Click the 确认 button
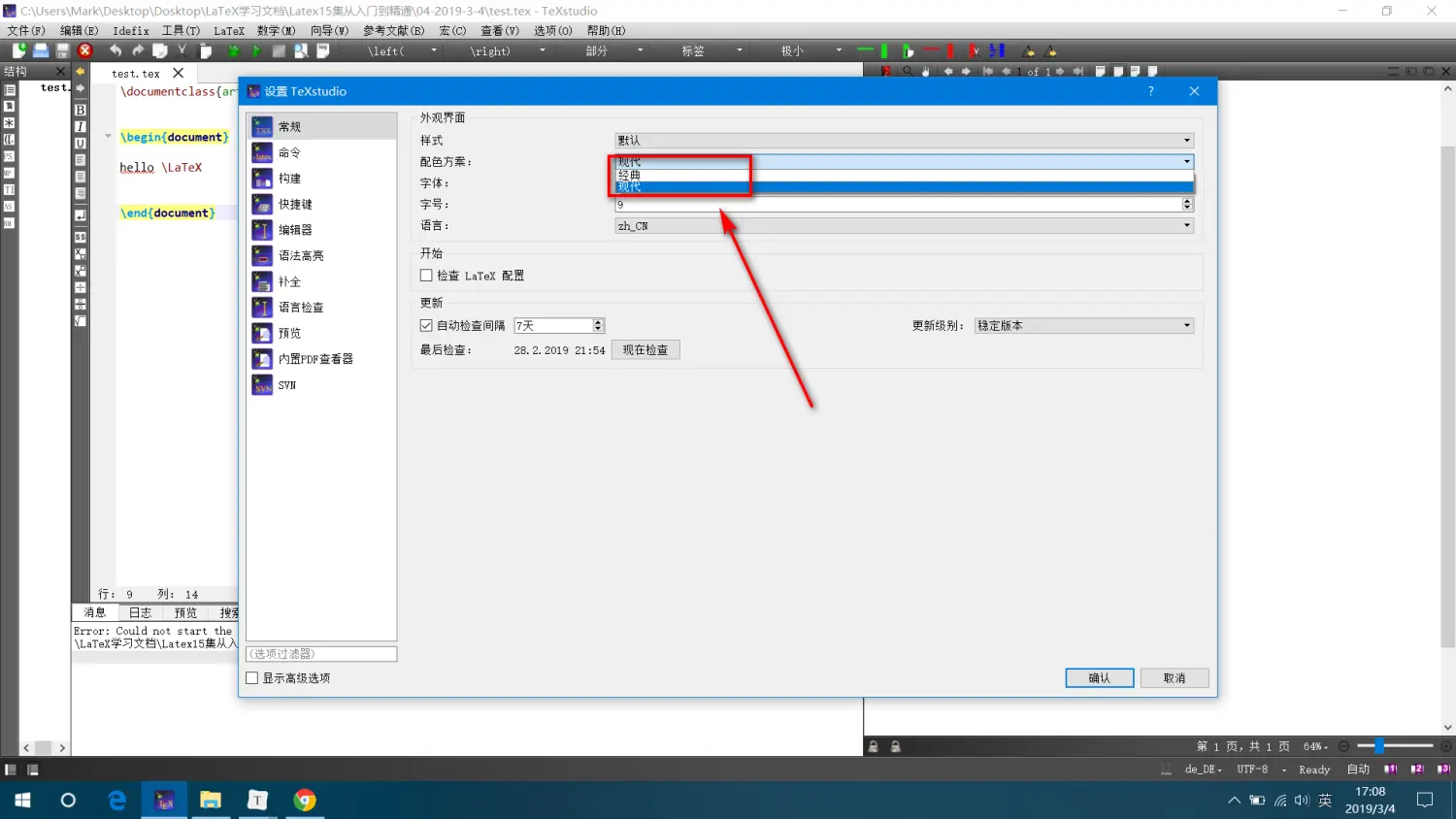 (x=1099, y=678)
